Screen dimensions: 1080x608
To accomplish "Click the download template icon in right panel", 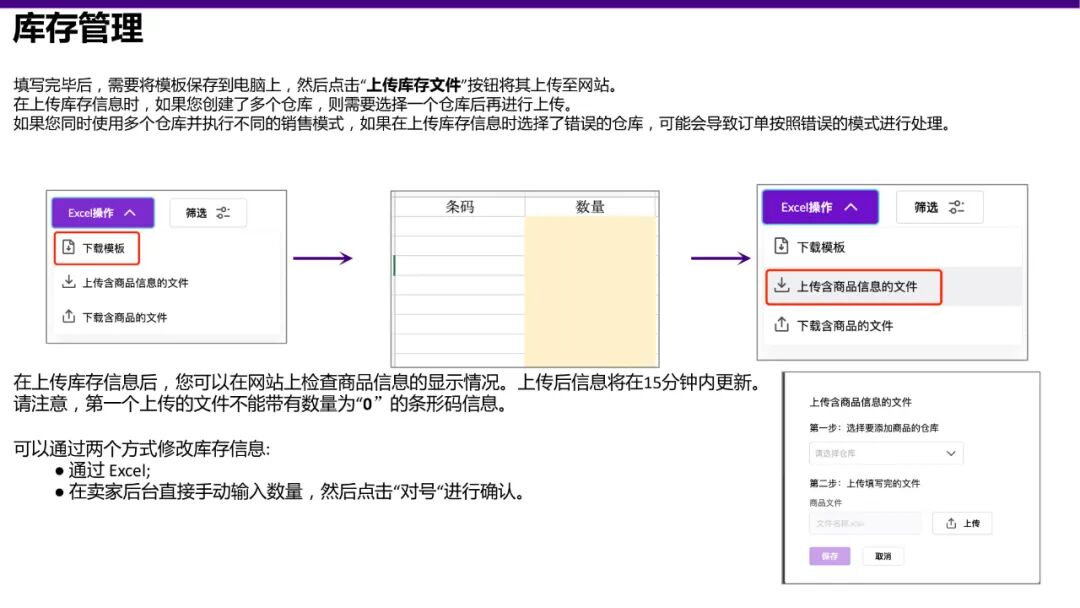I will click(x=781, y=245).
